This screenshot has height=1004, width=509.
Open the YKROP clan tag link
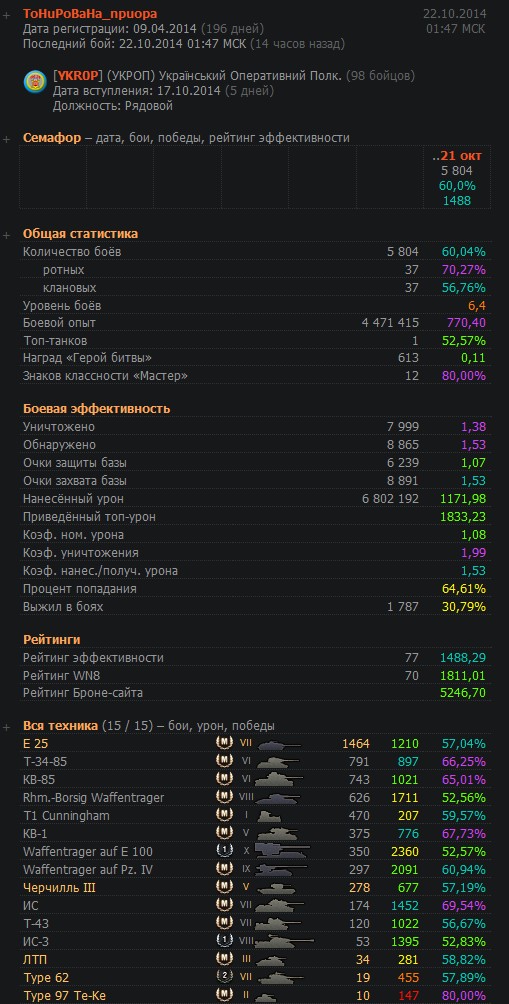click(78, 76)
